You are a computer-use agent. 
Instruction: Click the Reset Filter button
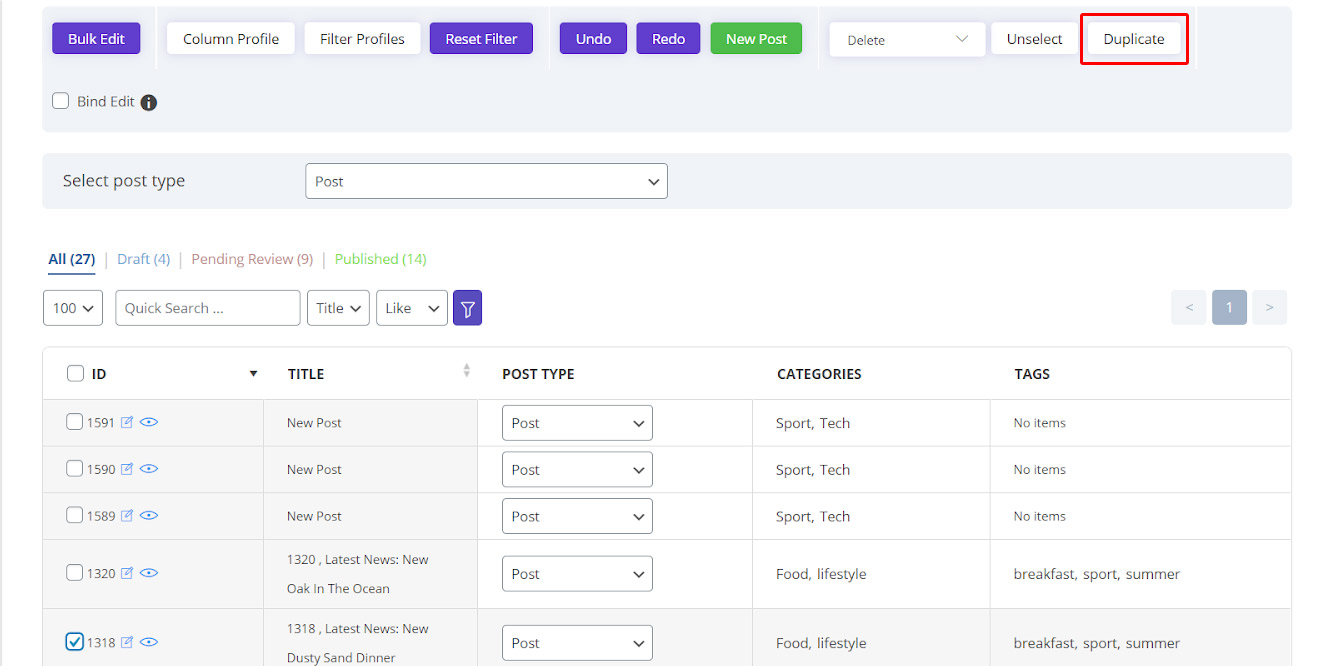(x=481, y=39)
